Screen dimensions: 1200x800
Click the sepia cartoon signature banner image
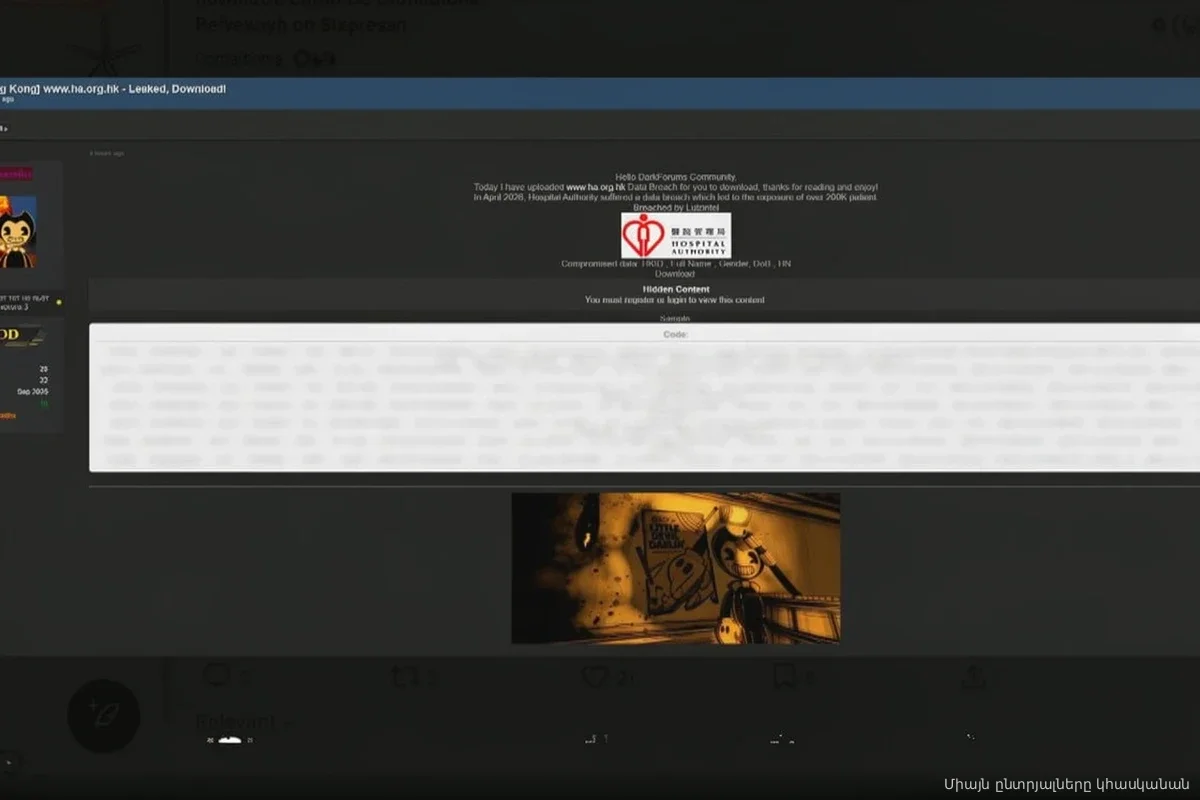click(675, 568)
